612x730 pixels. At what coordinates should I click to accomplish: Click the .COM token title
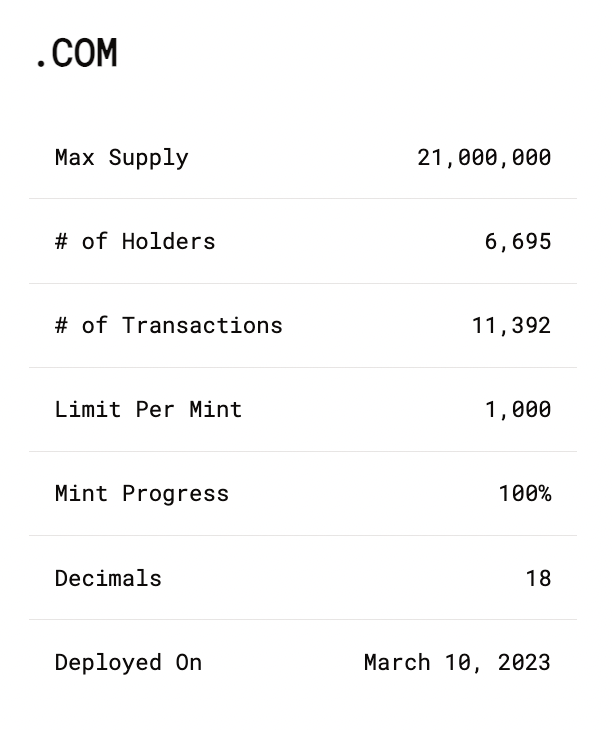point(77,54)
